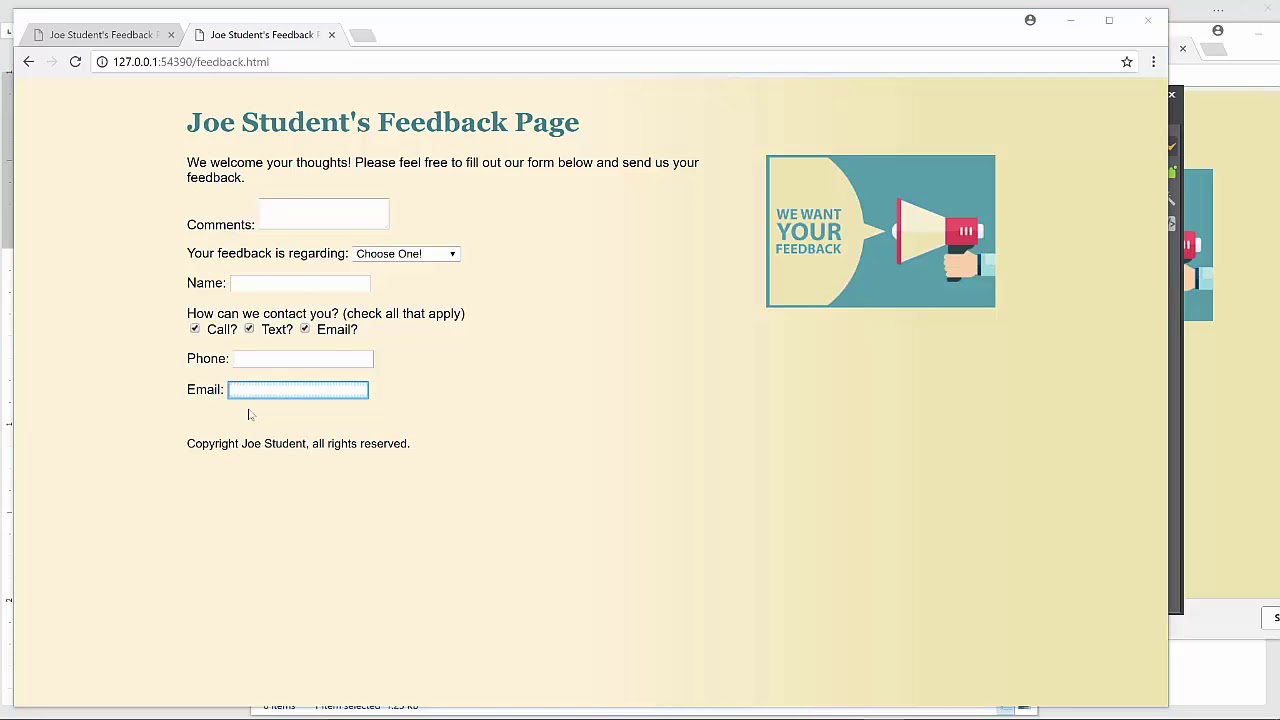Click the We Want Your Feedback image
This screenshot has width=1280, height=720.
881,231
